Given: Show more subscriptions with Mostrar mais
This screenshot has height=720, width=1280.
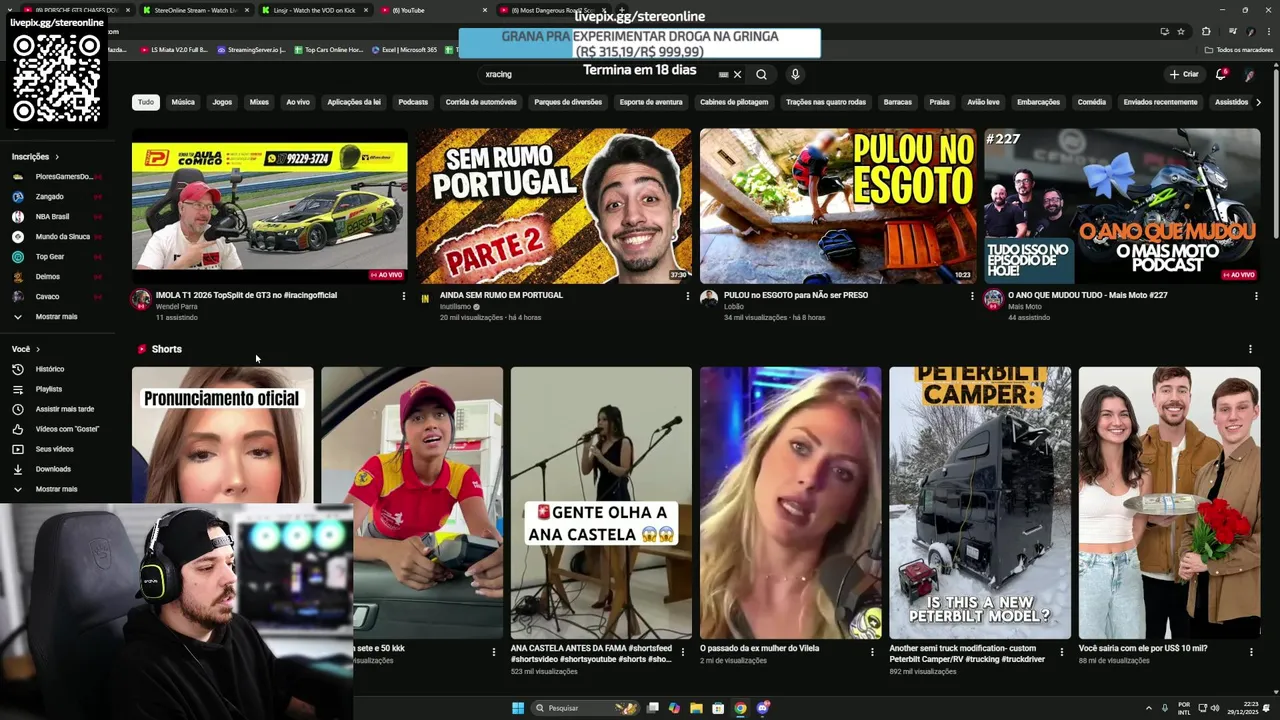Looking at the screenshot, I should click(x=56, y=316).
